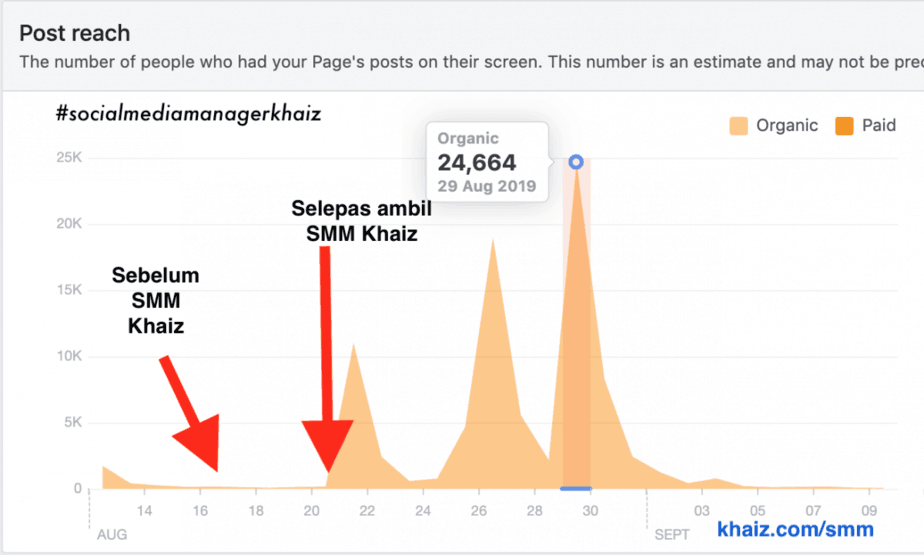Click the AUG month label
The image size is (924, 555).
pos(110,535)
